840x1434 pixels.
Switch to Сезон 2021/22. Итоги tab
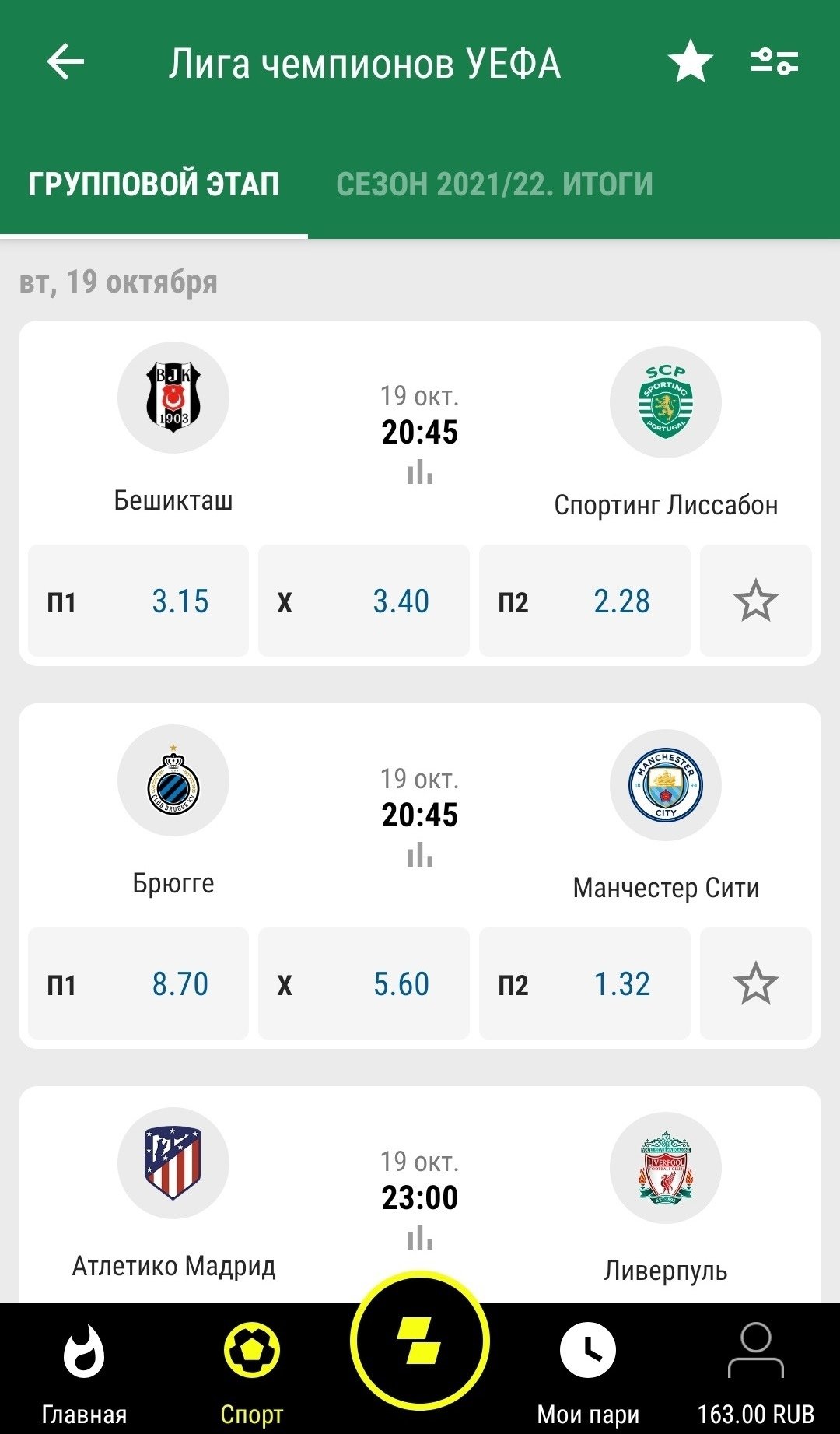point(495,184)
